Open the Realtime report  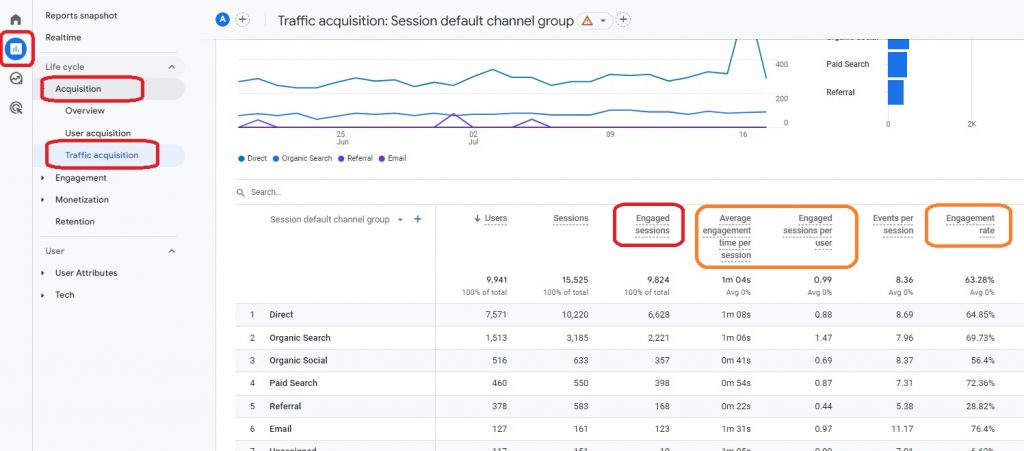pyautogui.click(x=63, y=38)
